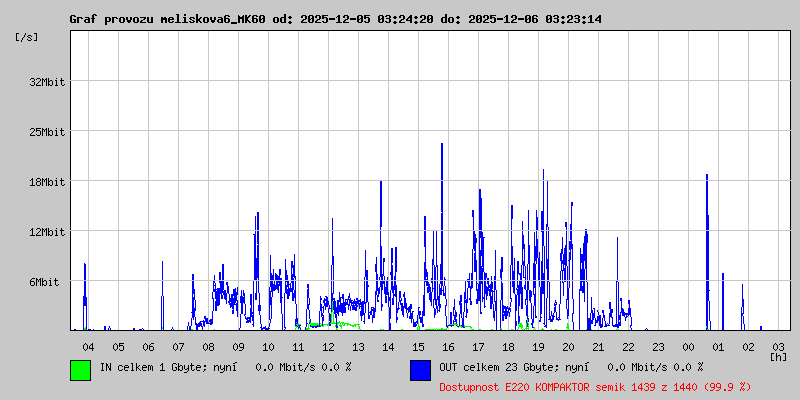Click the 18Mbit y-axis label
The image size is (800, 400).
click(47, 182)
